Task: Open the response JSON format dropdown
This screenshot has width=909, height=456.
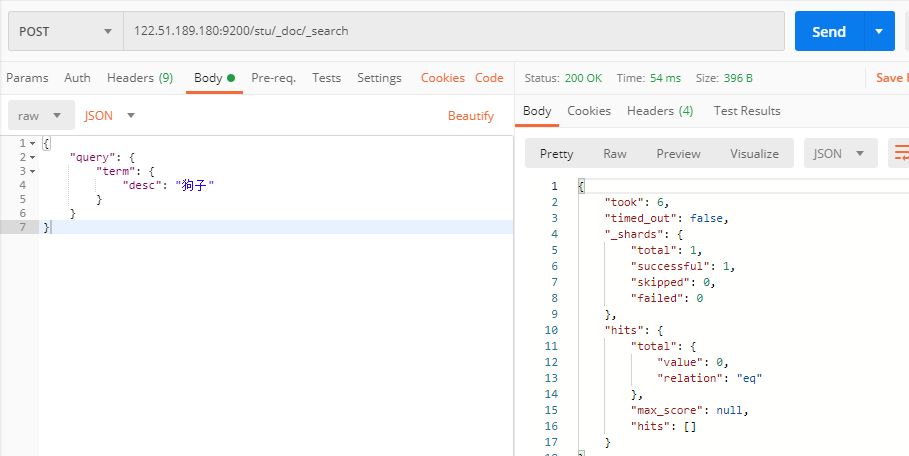Action: click(840, 154)
